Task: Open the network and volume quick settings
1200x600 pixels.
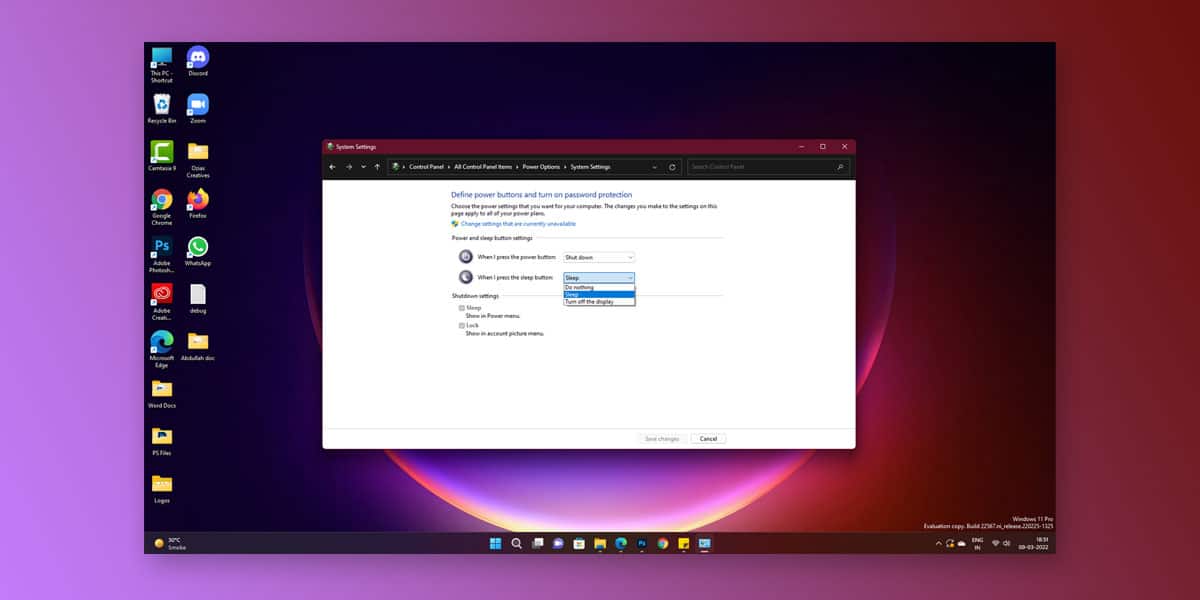Action: pyautogui.click(x=1000, y=543)
